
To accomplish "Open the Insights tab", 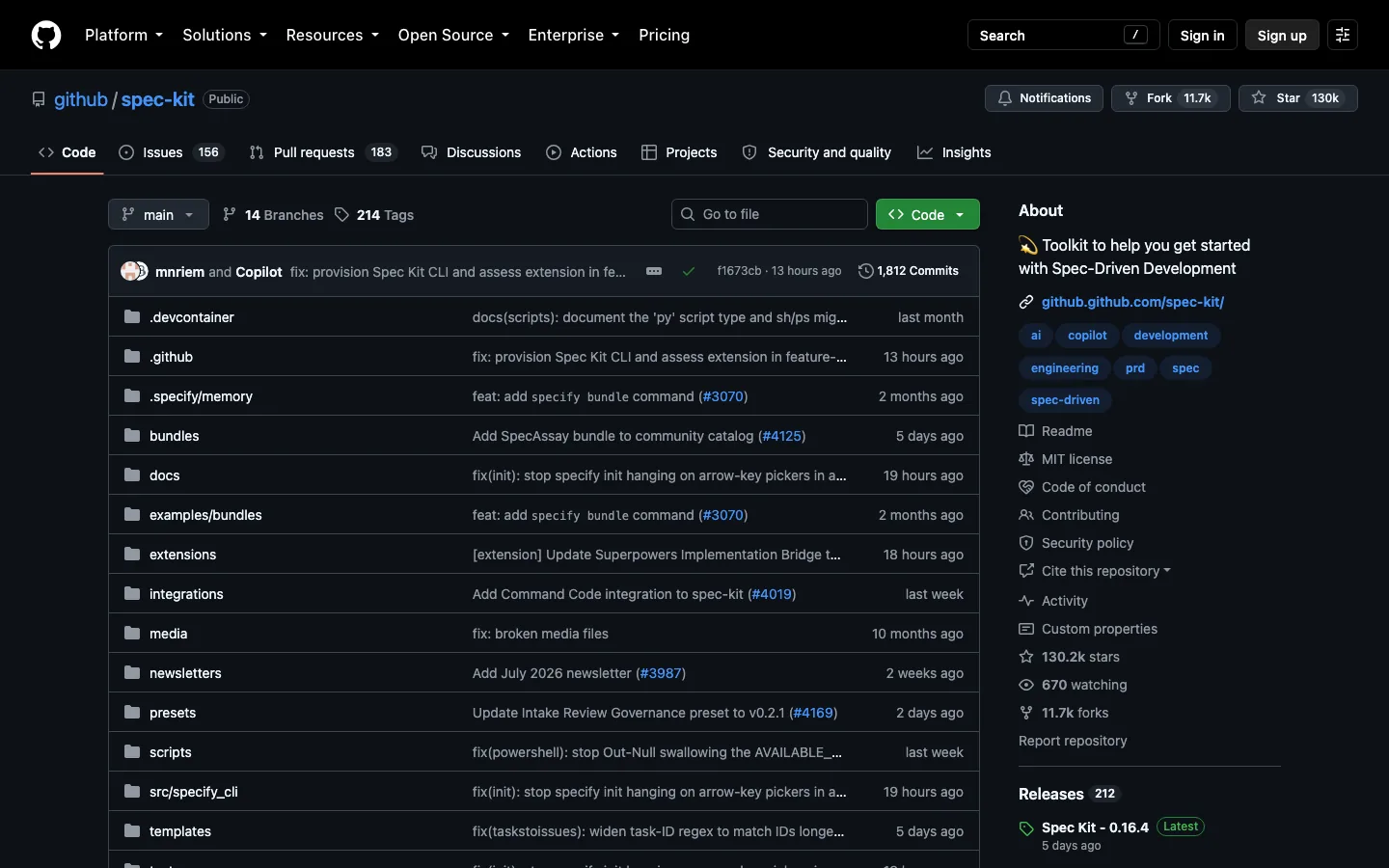I will point(954,152).
